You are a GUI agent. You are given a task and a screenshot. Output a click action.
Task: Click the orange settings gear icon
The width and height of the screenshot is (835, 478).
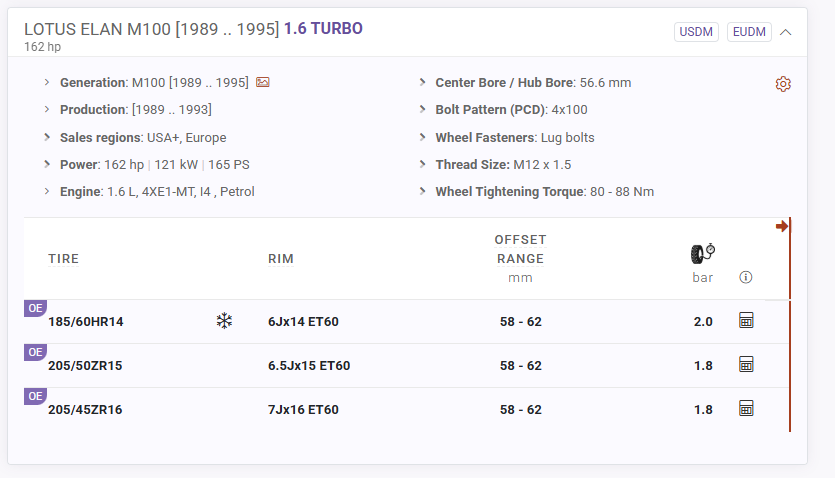783,84
